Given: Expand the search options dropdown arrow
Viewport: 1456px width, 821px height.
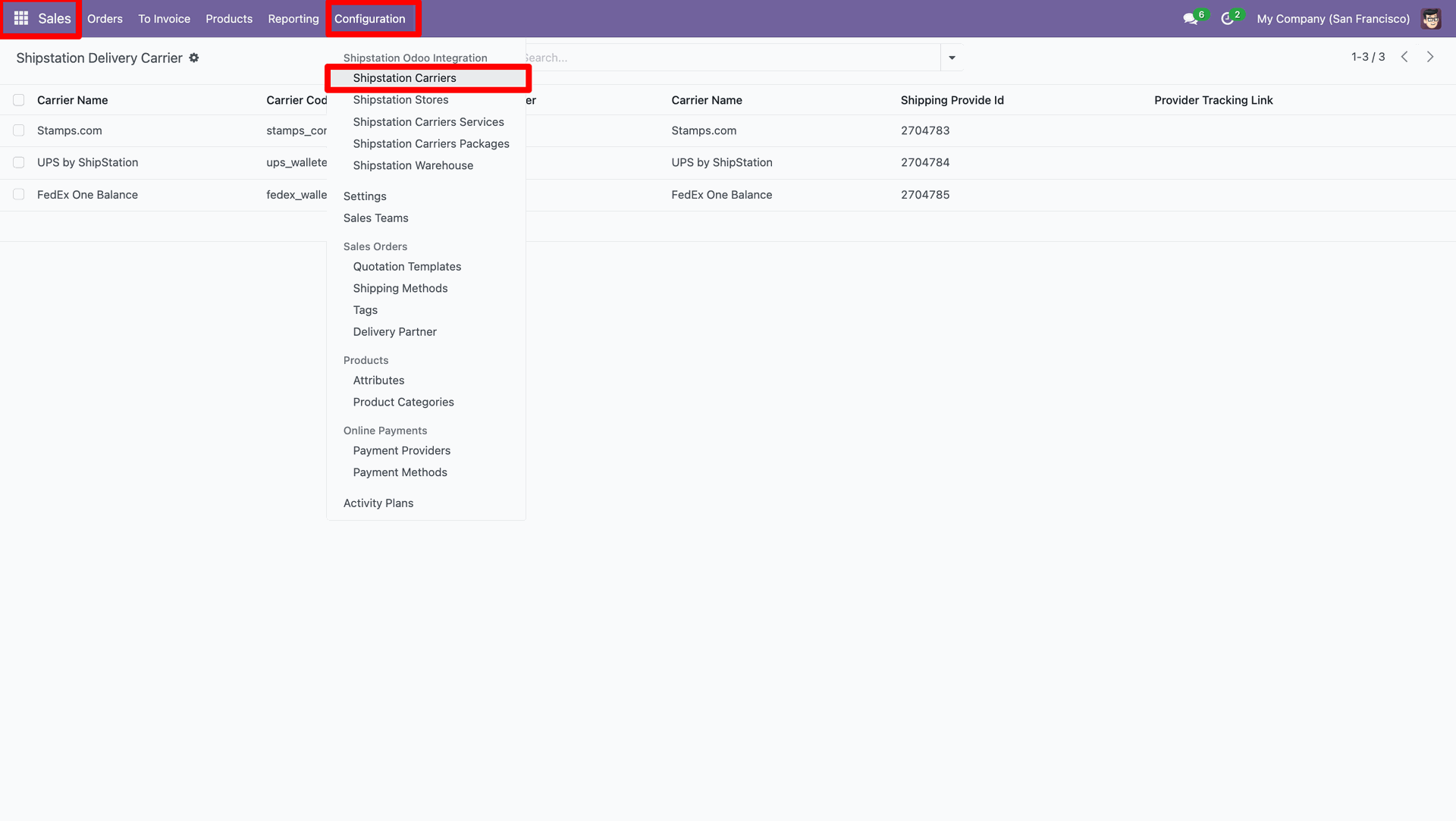Looking at the screenshot, I should (x=952, y=58).
